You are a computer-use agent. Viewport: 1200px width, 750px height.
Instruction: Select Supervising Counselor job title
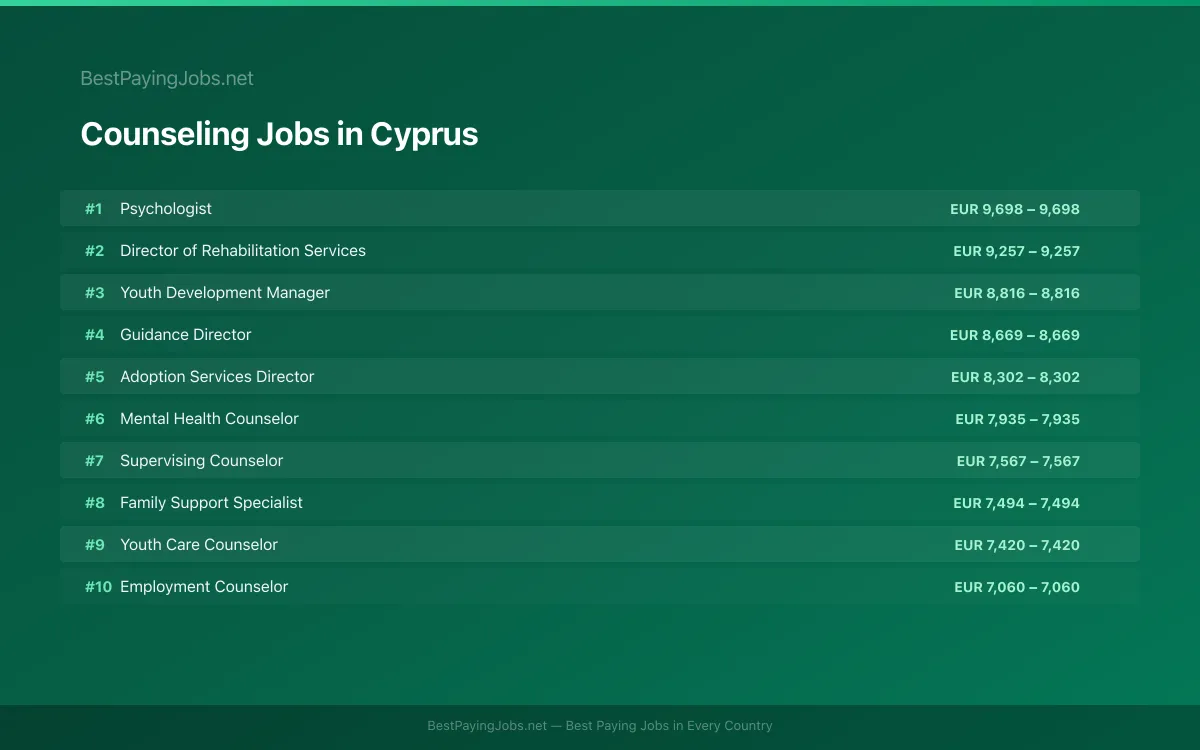click(x=202, y=461)
